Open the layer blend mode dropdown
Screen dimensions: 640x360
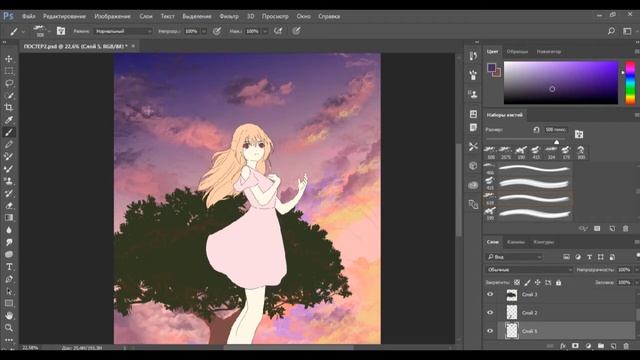point(529,270)
